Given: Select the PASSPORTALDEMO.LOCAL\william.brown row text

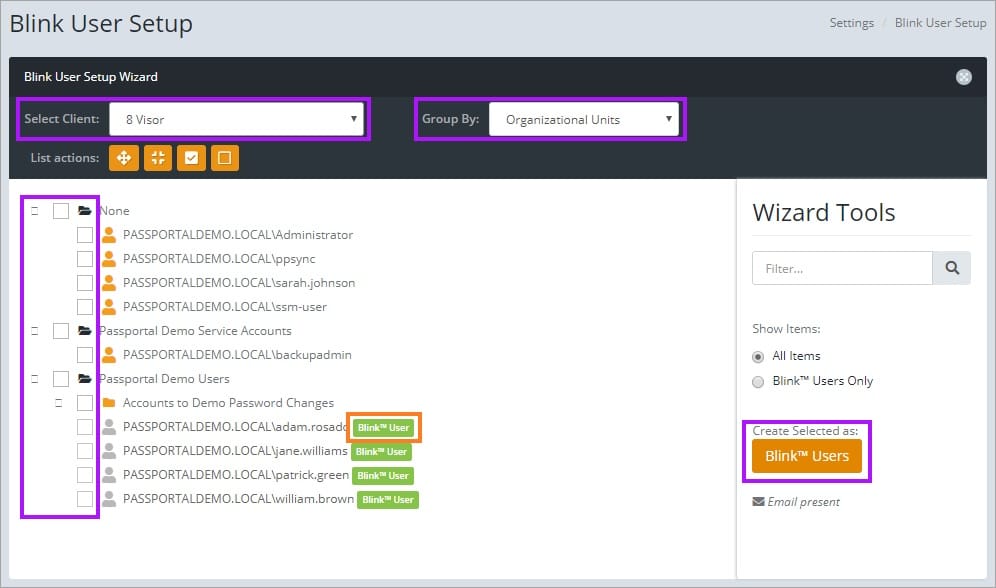Looking at the screenshot, I should (x=238, y=499).
